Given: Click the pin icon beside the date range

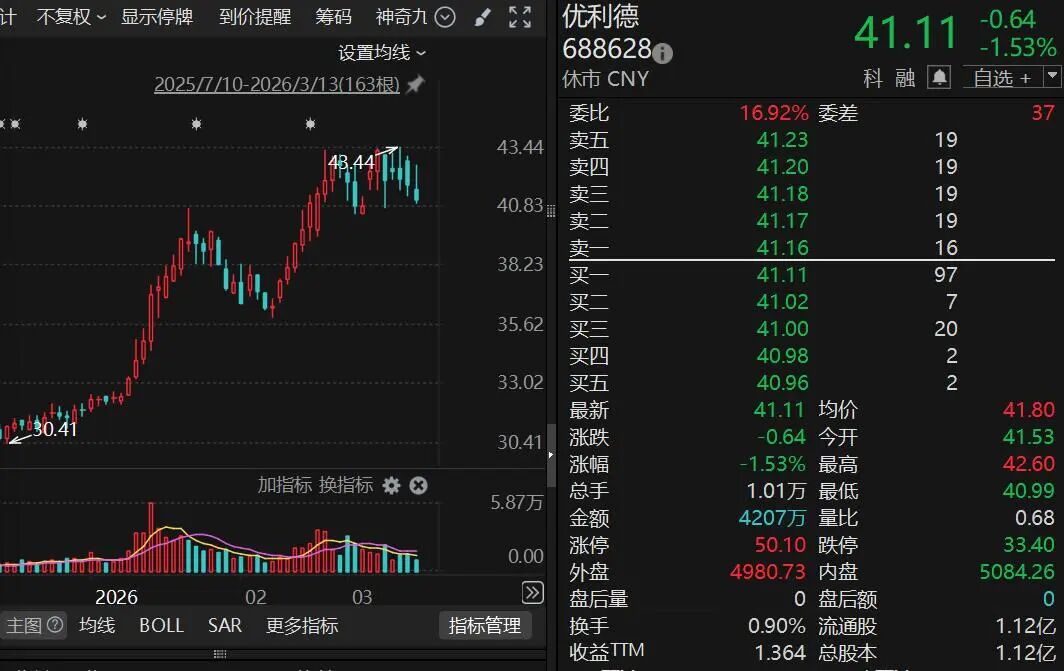Looking at the screenshot, I should point(415,85).
